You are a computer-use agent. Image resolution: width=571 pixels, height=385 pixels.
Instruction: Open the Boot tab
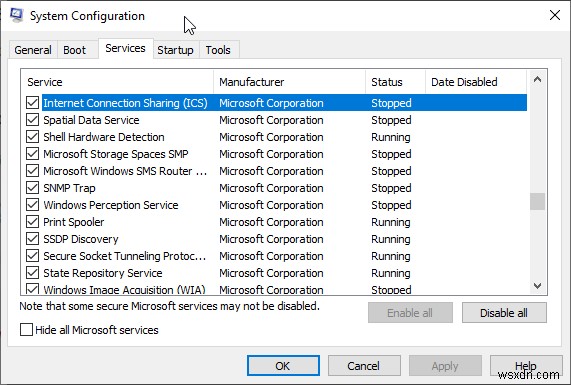[x=75, y=50]
